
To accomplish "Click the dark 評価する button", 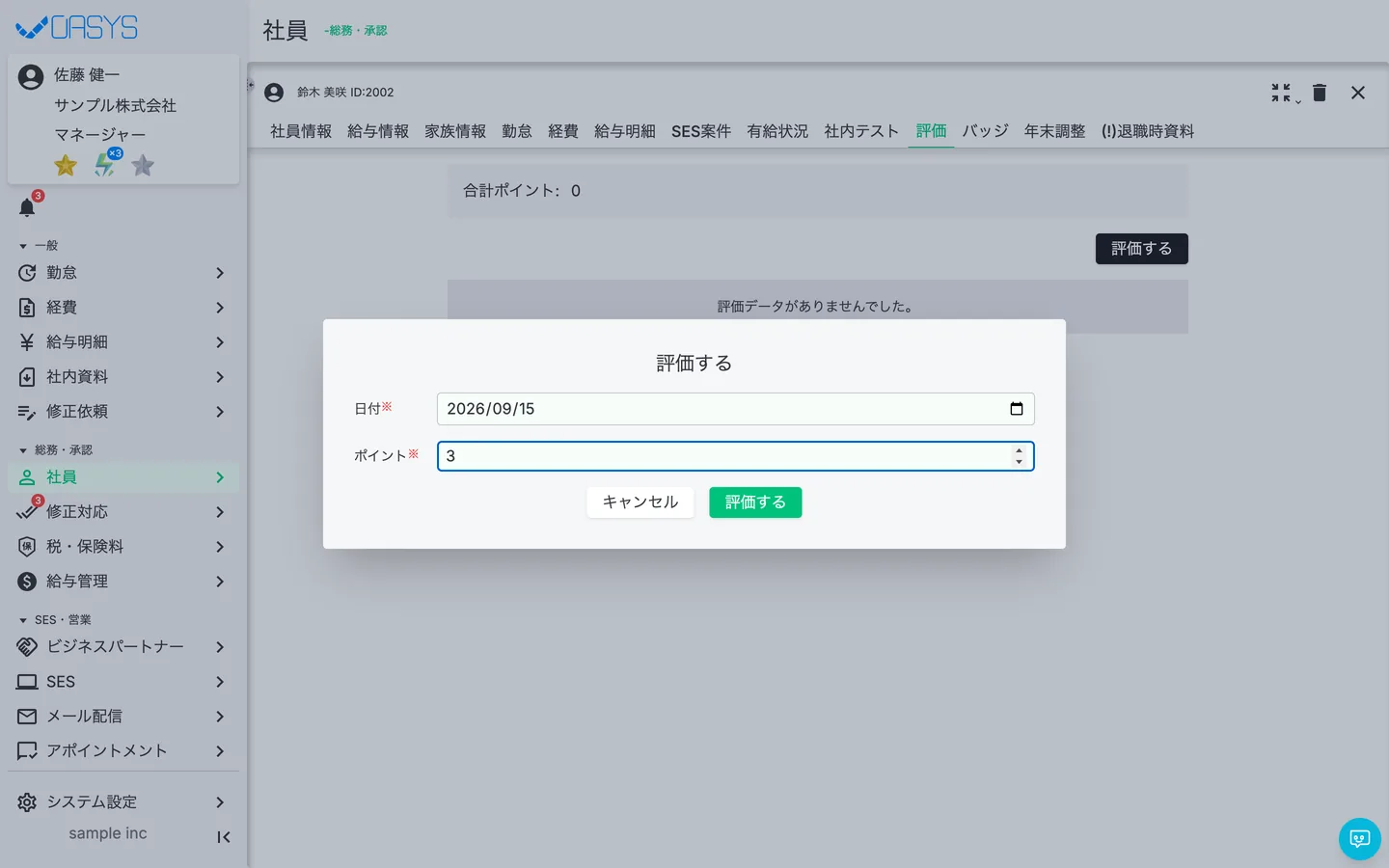I will [1141, 249].
